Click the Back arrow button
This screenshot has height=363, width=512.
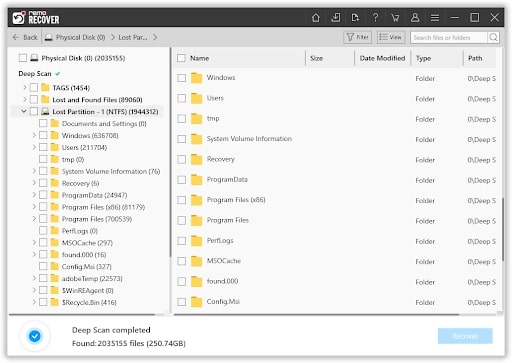click(x=25, y=37)
